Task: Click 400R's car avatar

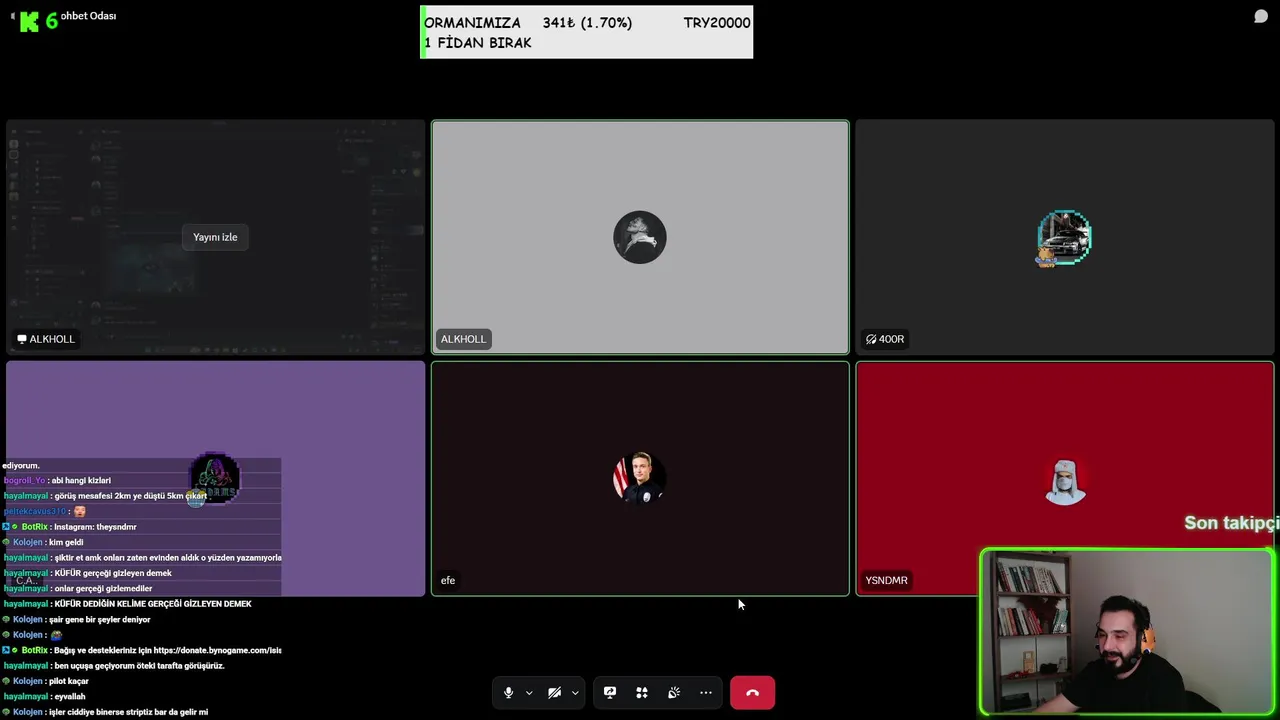Action: pyautogui.click(x=1065, y=237)
